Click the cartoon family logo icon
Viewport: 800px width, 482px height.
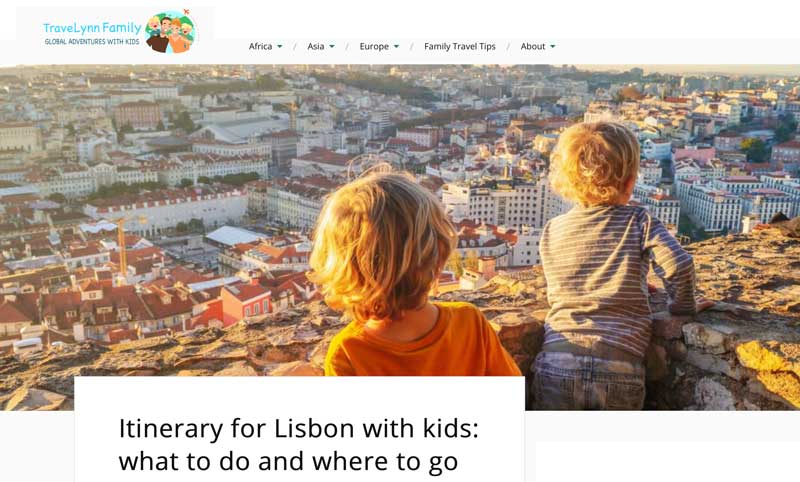(171, 32)
